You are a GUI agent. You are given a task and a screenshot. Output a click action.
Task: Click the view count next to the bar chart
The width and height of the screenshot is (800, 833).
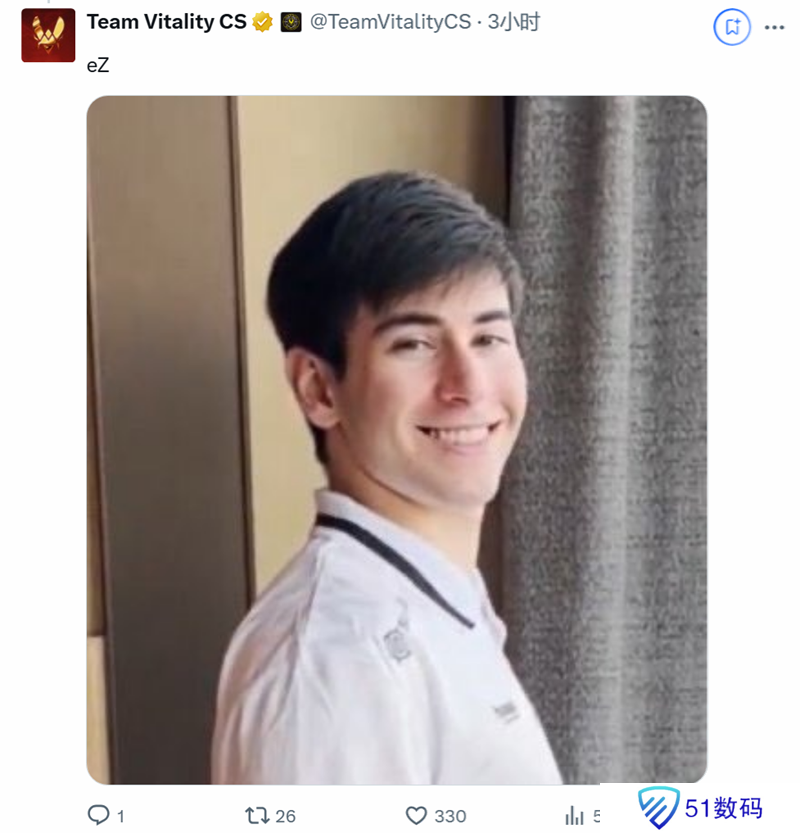[x=596, y=816]
